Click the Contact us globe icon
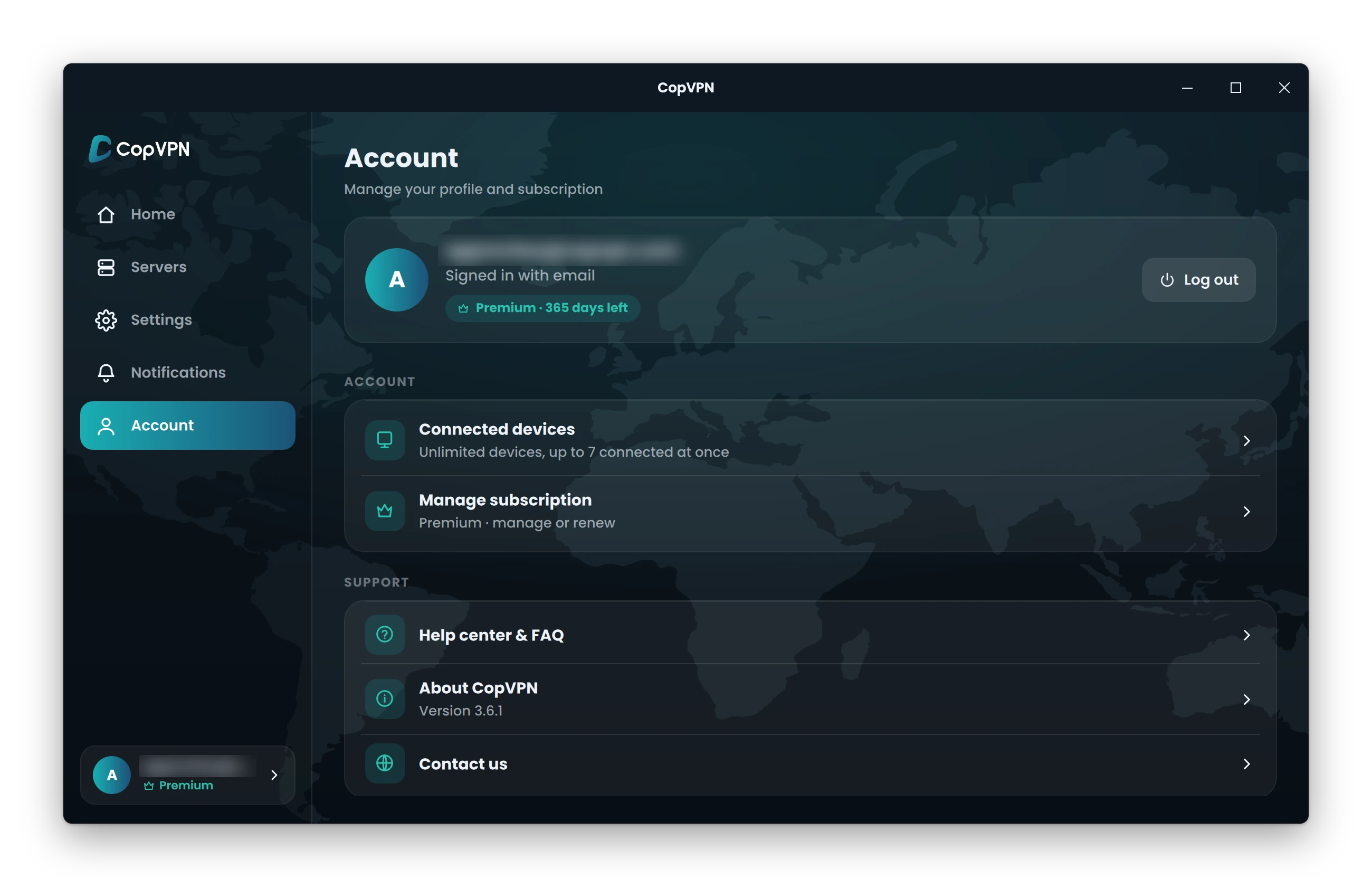Viewport: 1372px width, 887px height. [385, 764]
